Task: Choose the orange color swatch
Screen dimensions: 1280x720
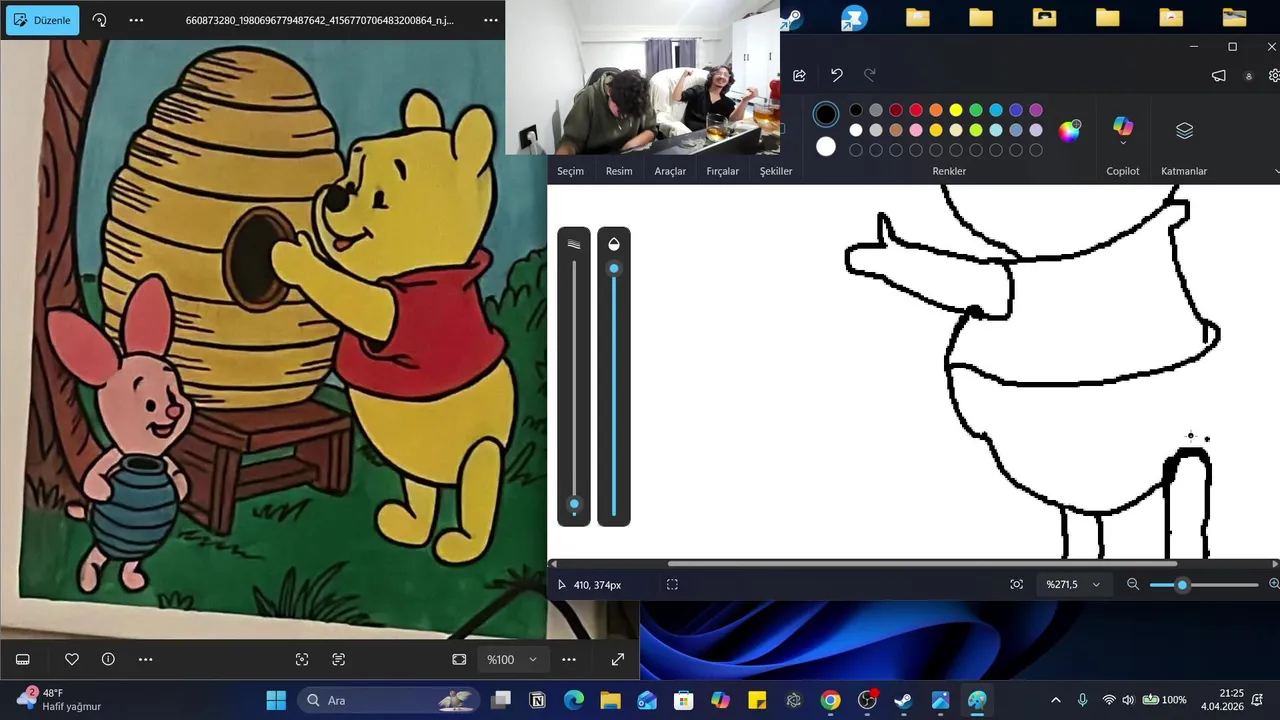Action: 936,110
